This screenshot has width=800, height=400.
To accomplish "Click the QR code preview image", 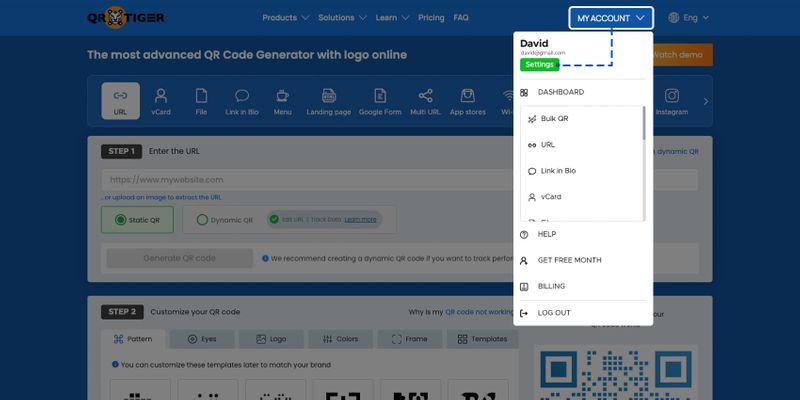I will pos(616,375).
